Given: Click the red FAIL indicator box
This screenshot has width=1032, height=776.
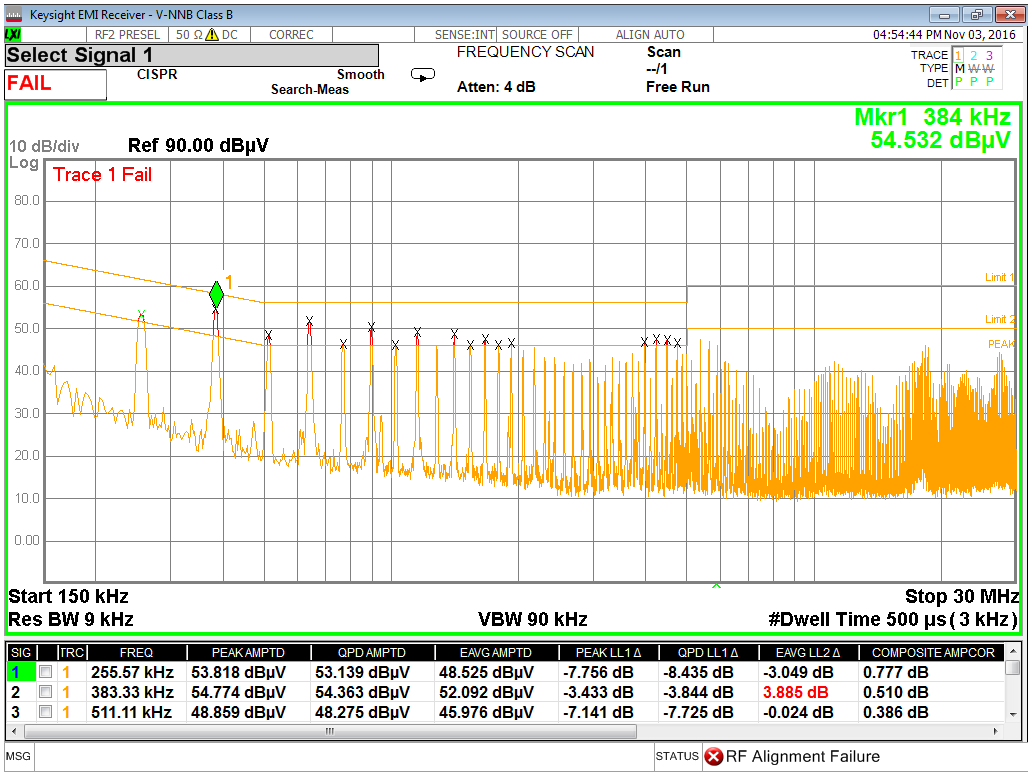Looking at the screenshot, I should coord(55,85).
